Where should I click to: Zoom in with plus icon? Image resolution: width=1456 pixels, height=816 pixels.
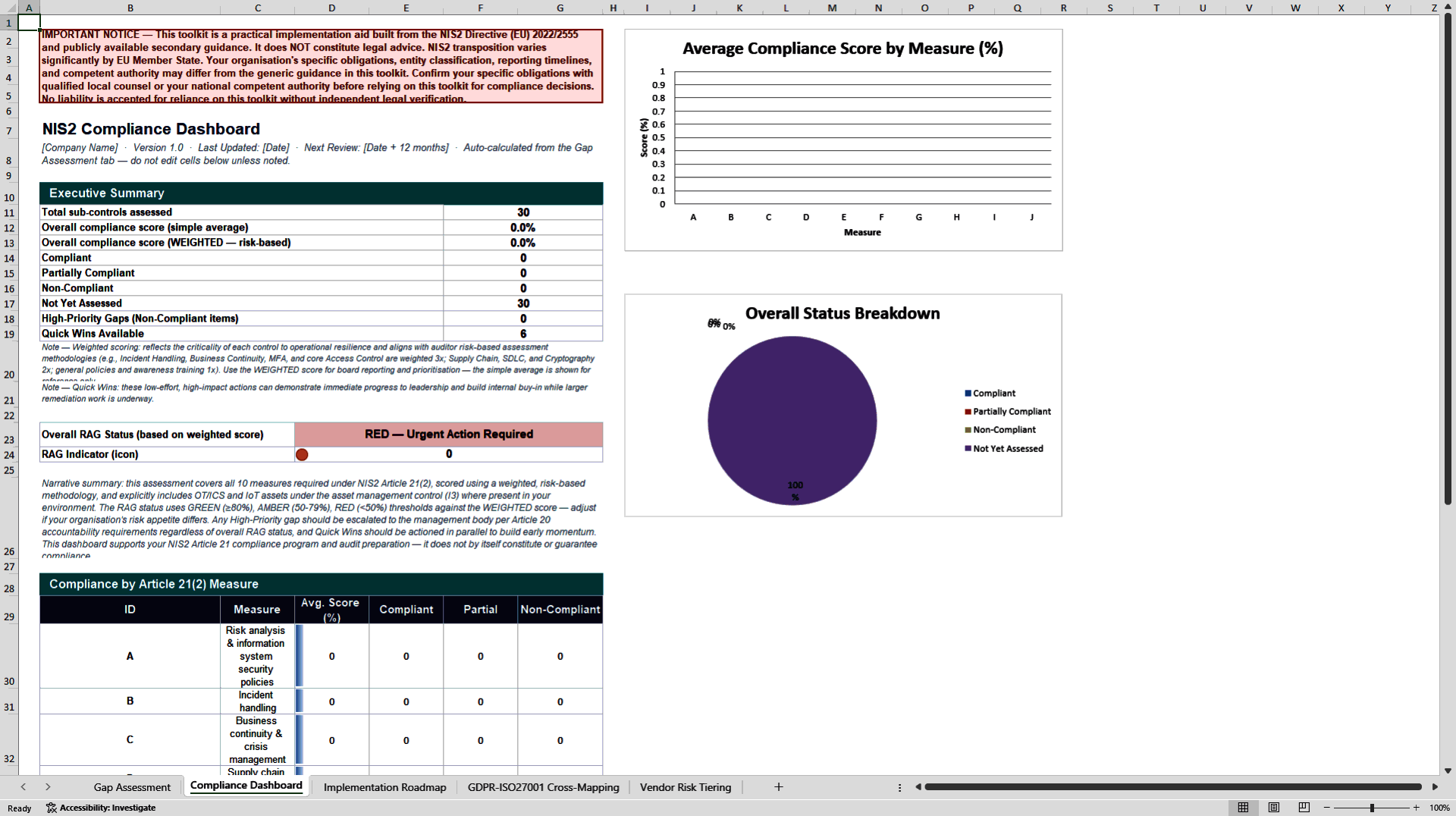pos(1416,808)
